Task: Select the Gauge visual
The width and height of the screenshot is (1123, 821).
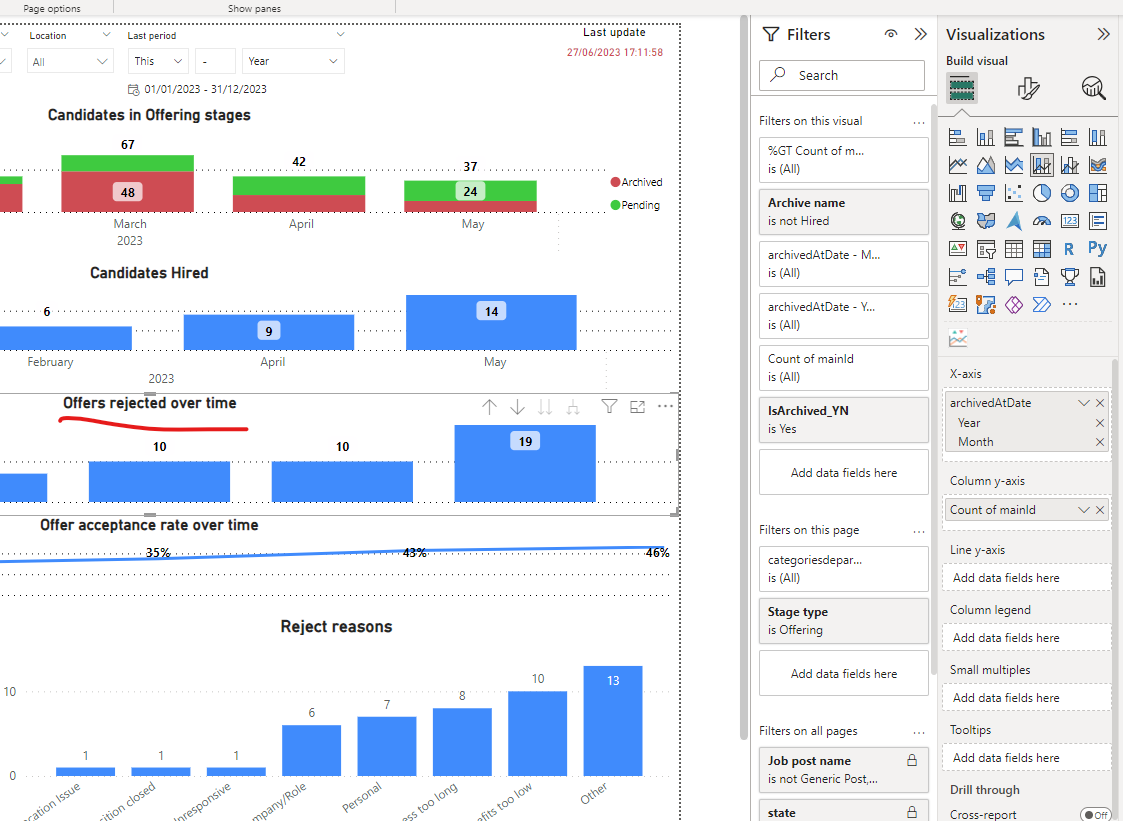Action: click(1041, 221)
